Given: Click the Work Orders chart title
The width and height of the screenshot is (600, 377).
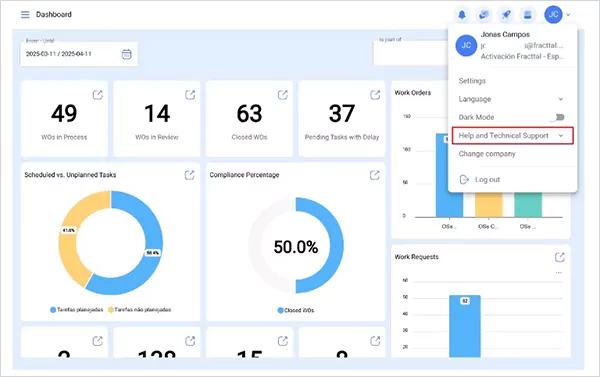Looking at the screenshot, I should 412,93.
